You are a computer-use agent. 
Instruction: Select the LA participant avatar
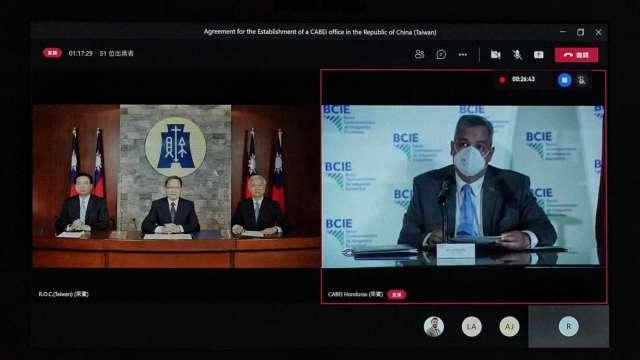pyautogui.click(x=471, y=327)
